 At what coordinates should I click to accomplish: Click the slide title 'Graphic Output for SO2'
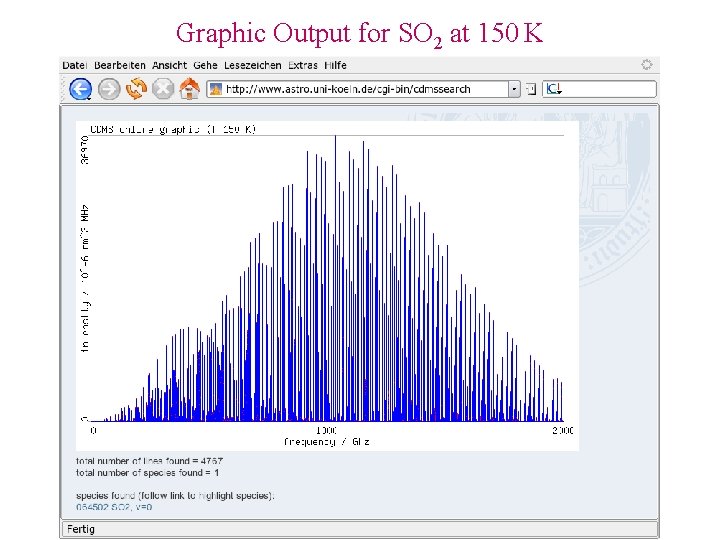359,34
